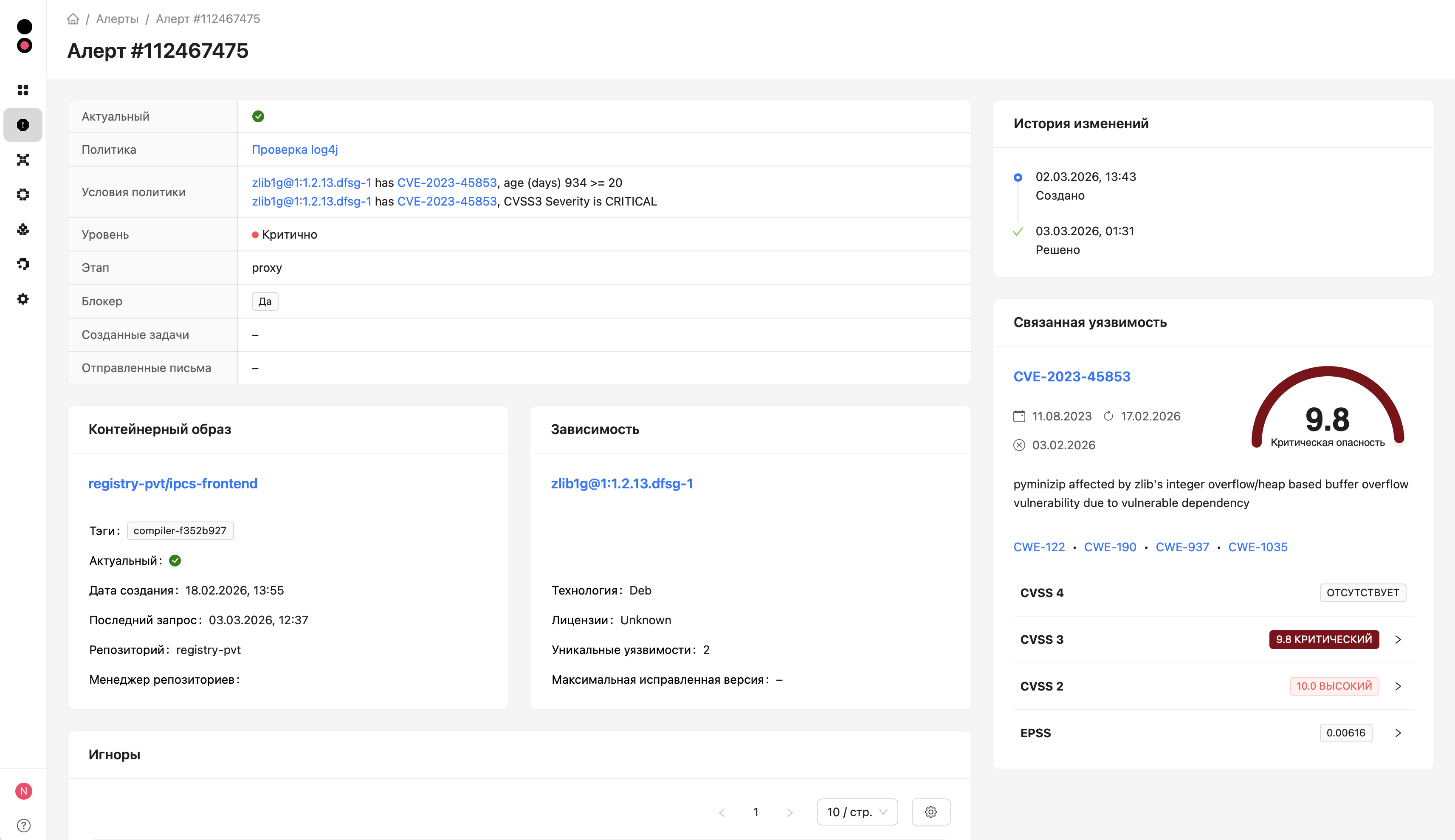
Task: Open the settings gear in left sidebar
Action: coord(23,299)
